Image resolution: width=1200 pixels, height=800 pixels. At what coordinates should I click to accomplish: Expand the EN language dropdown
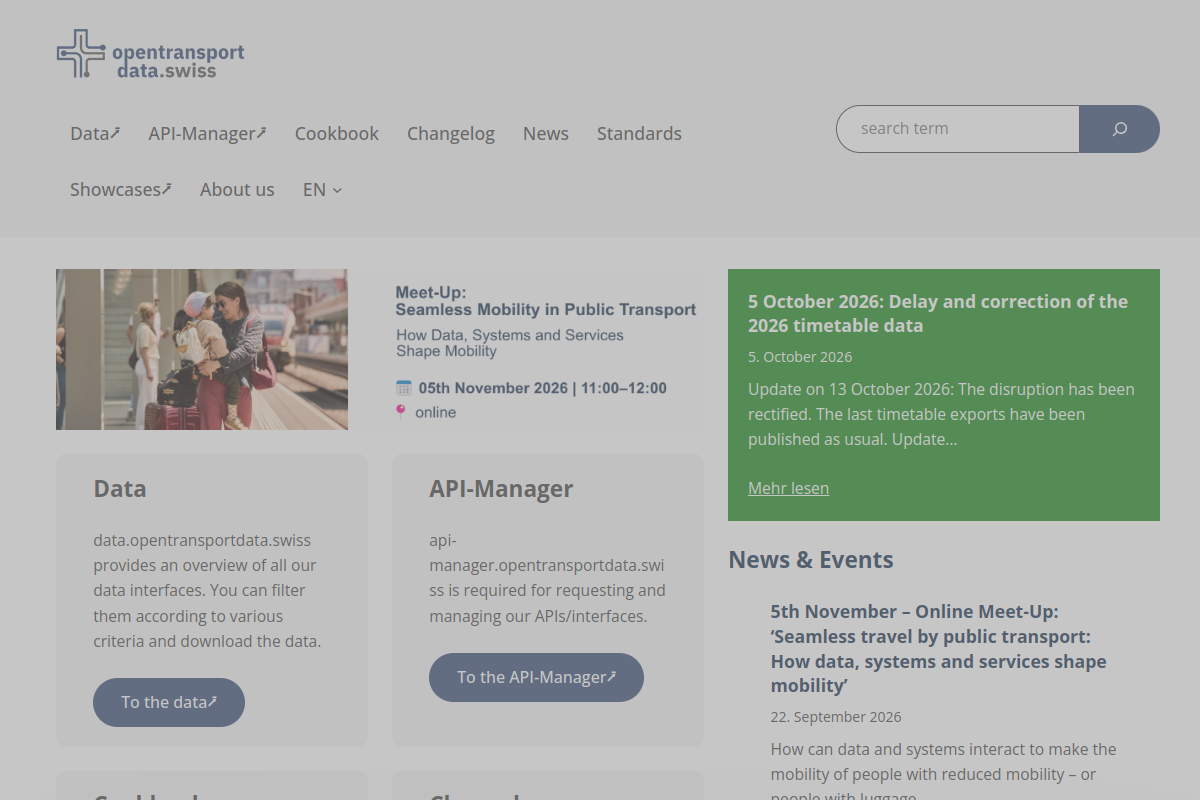point(322,189)
